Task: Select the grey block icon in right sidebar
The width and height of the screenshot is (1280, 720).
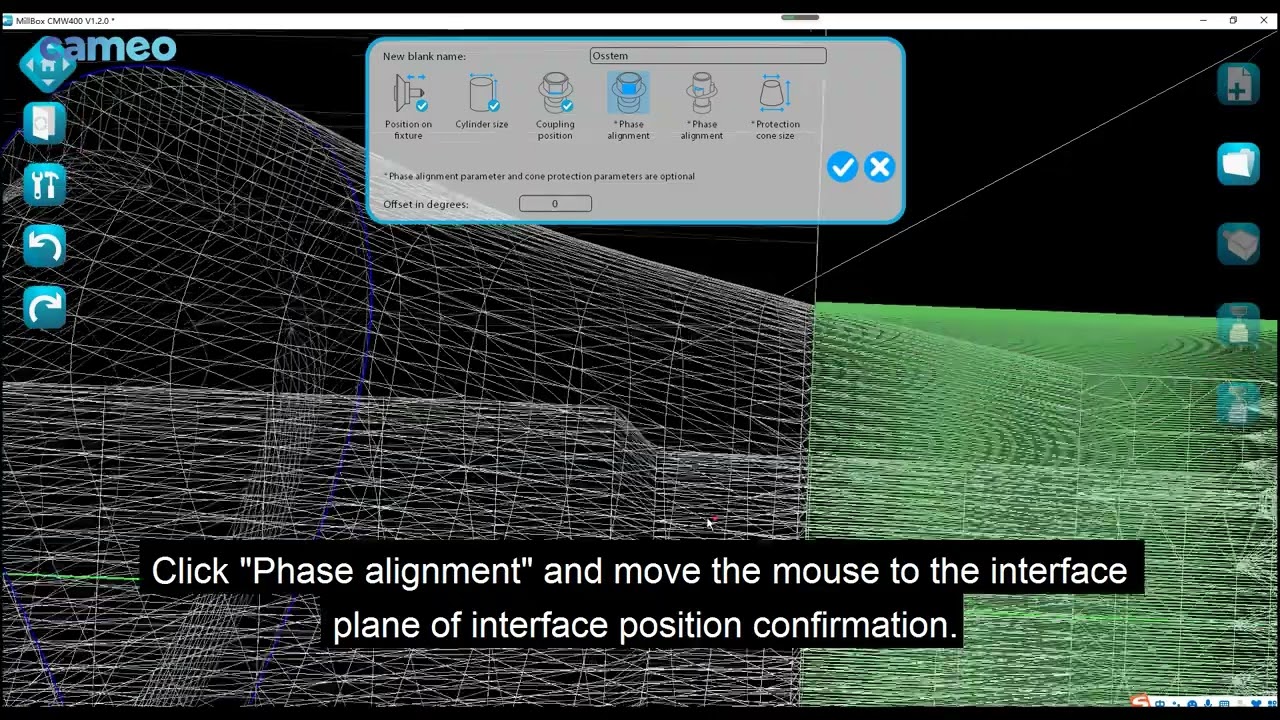Action: [1238, 244]
